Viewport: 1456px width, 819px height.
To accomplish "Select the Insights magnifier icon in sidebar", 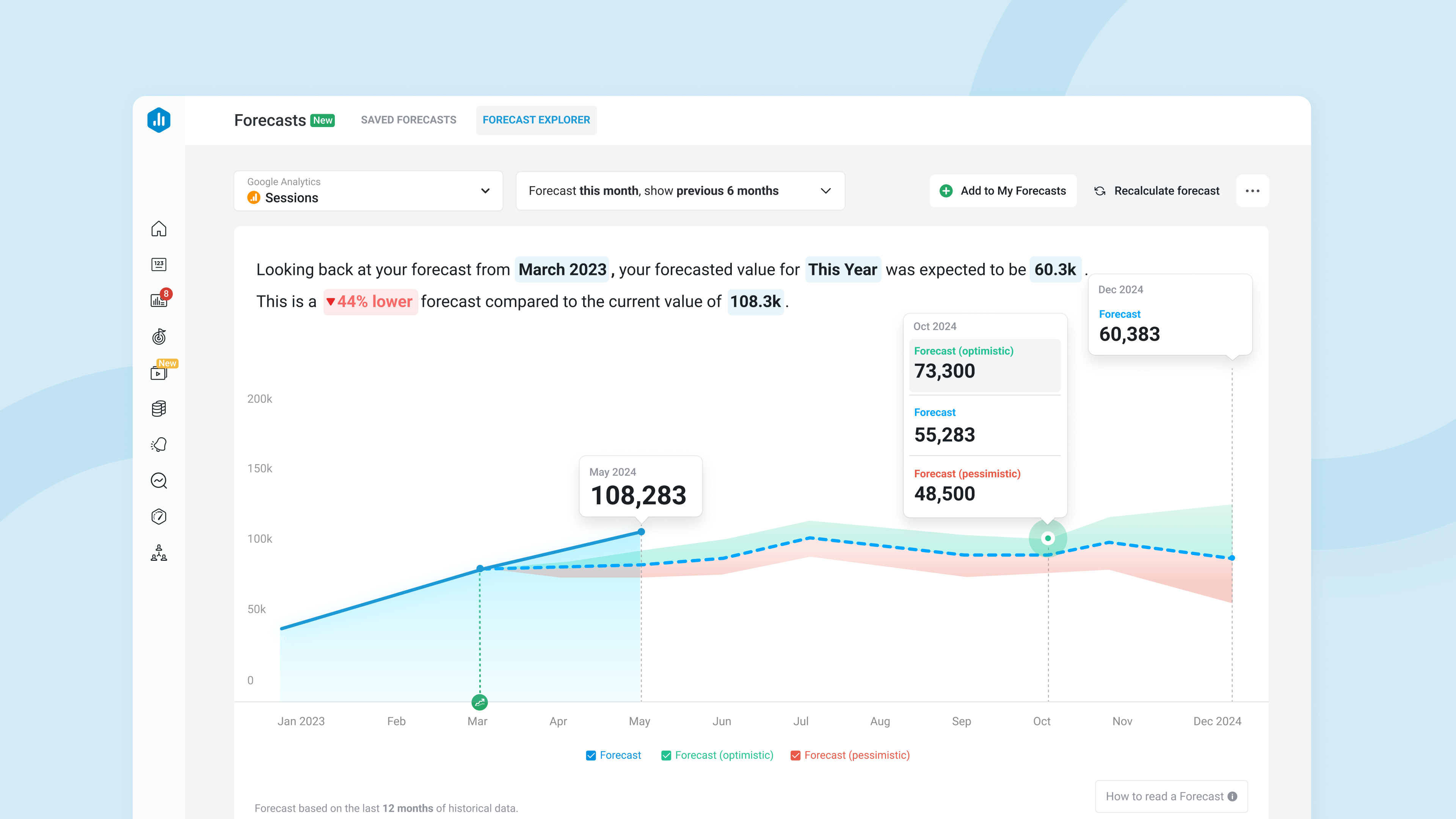I will click(x=159, y=480).
